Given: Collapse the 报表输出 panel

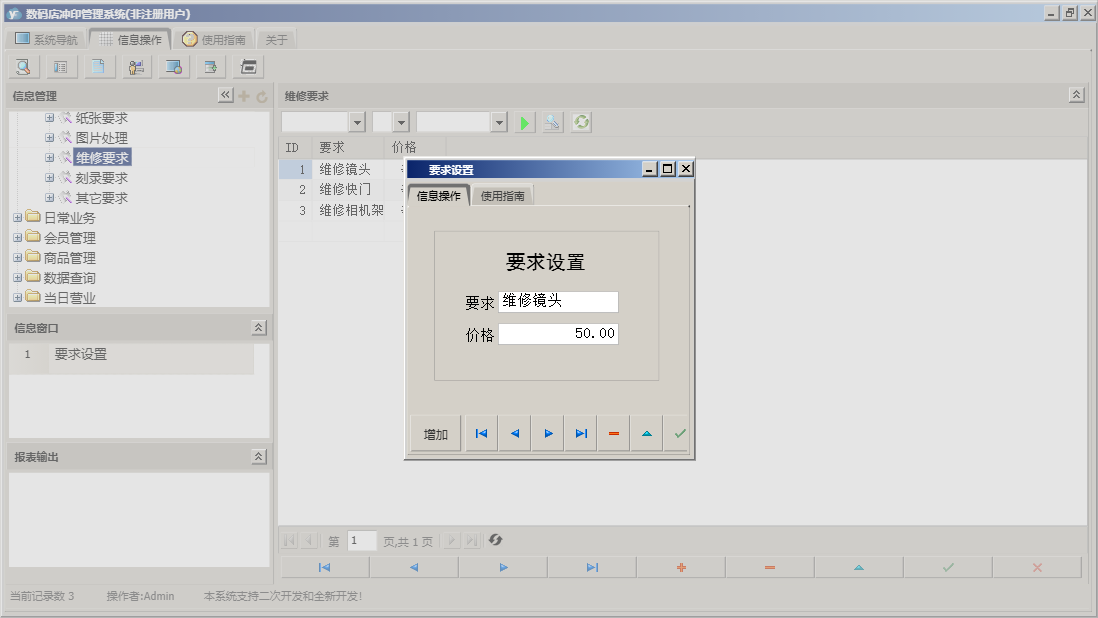Looking at the screenshot, I should coord(258,456).
